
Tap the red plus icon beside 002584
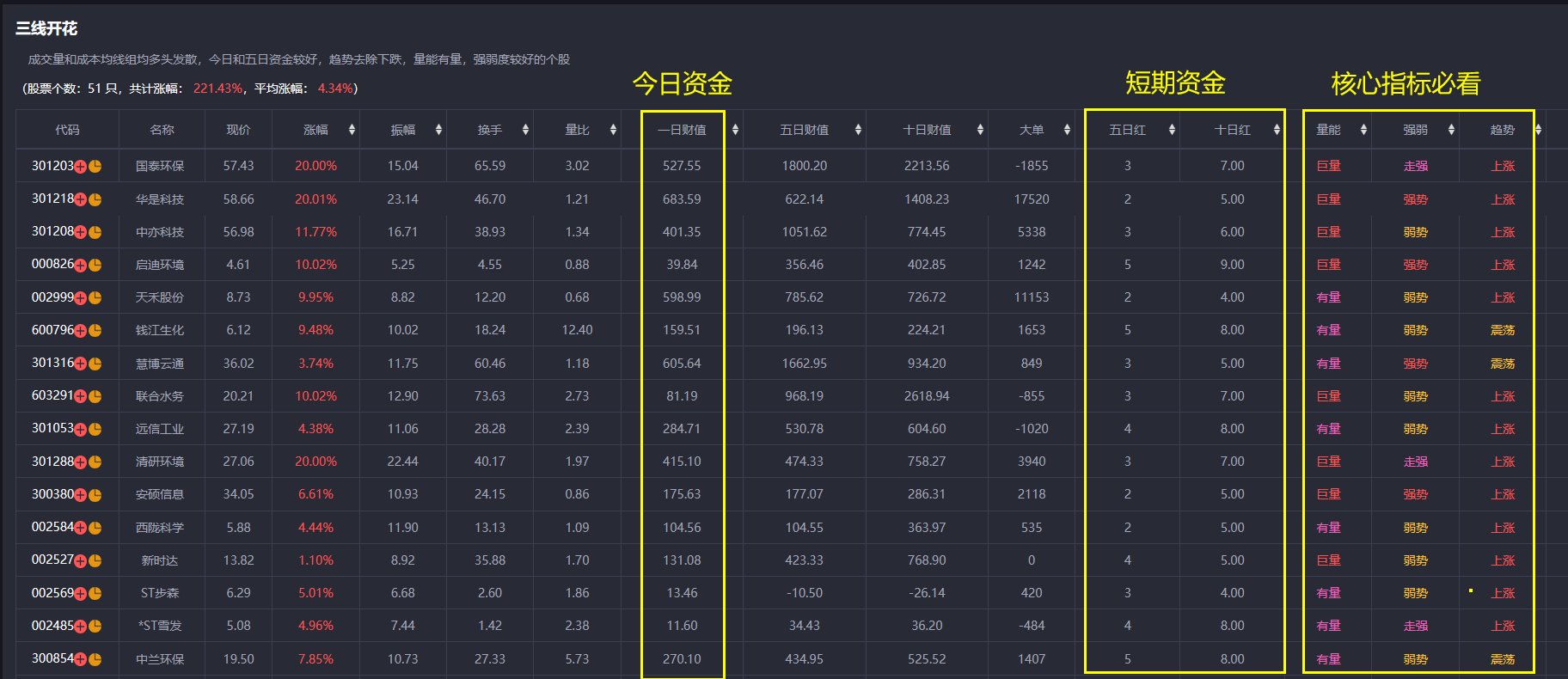point(81,528)
